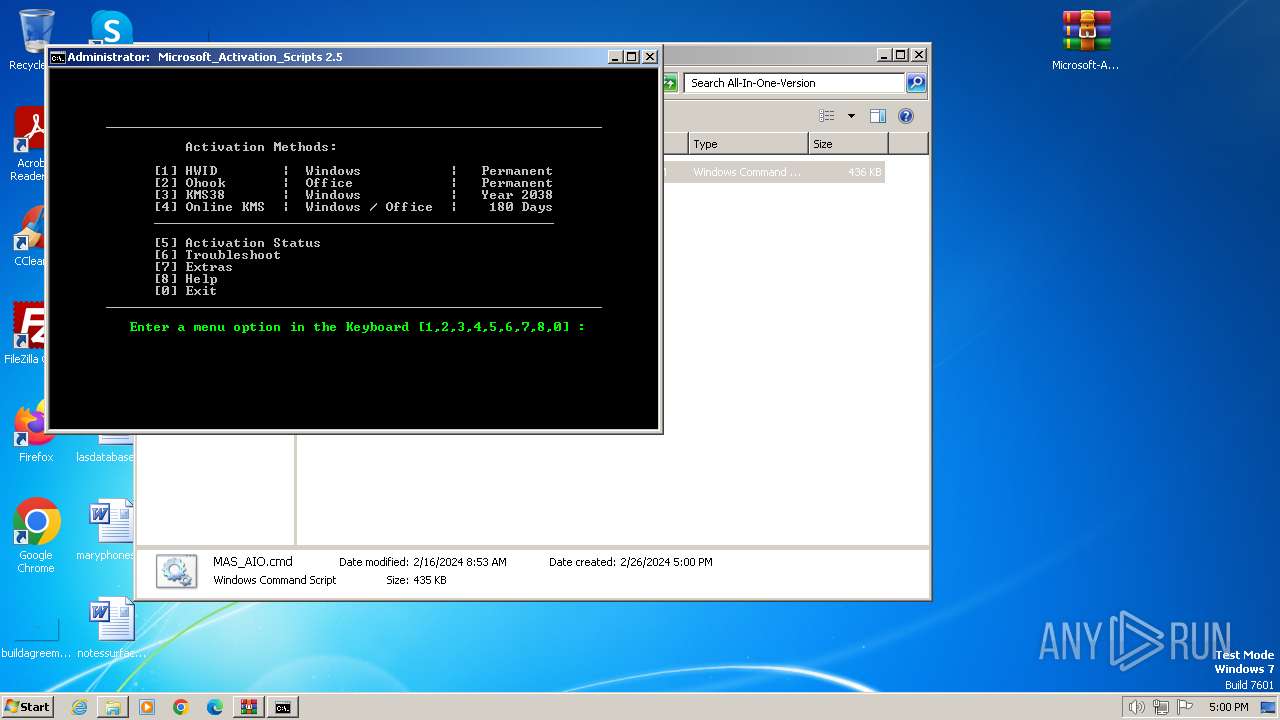Click the MAS_AIO.cmd filename in details pane
The image size is (1280, 720).
coord(253,562)
